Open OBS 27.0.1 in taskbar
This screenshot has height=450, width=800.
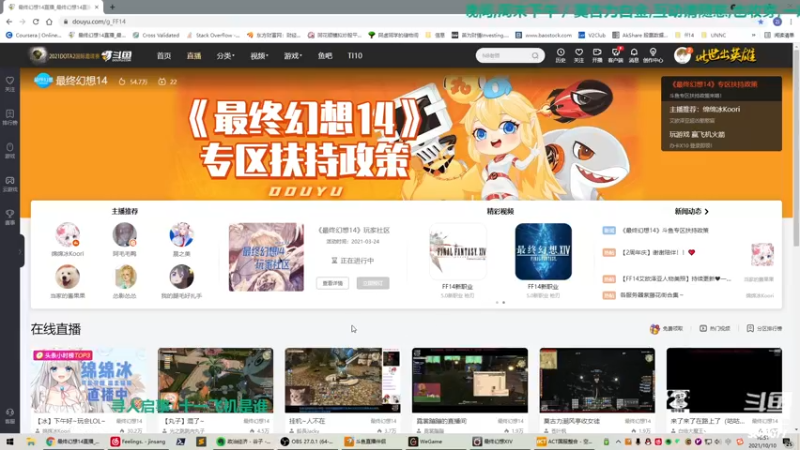tap(307, 441)
